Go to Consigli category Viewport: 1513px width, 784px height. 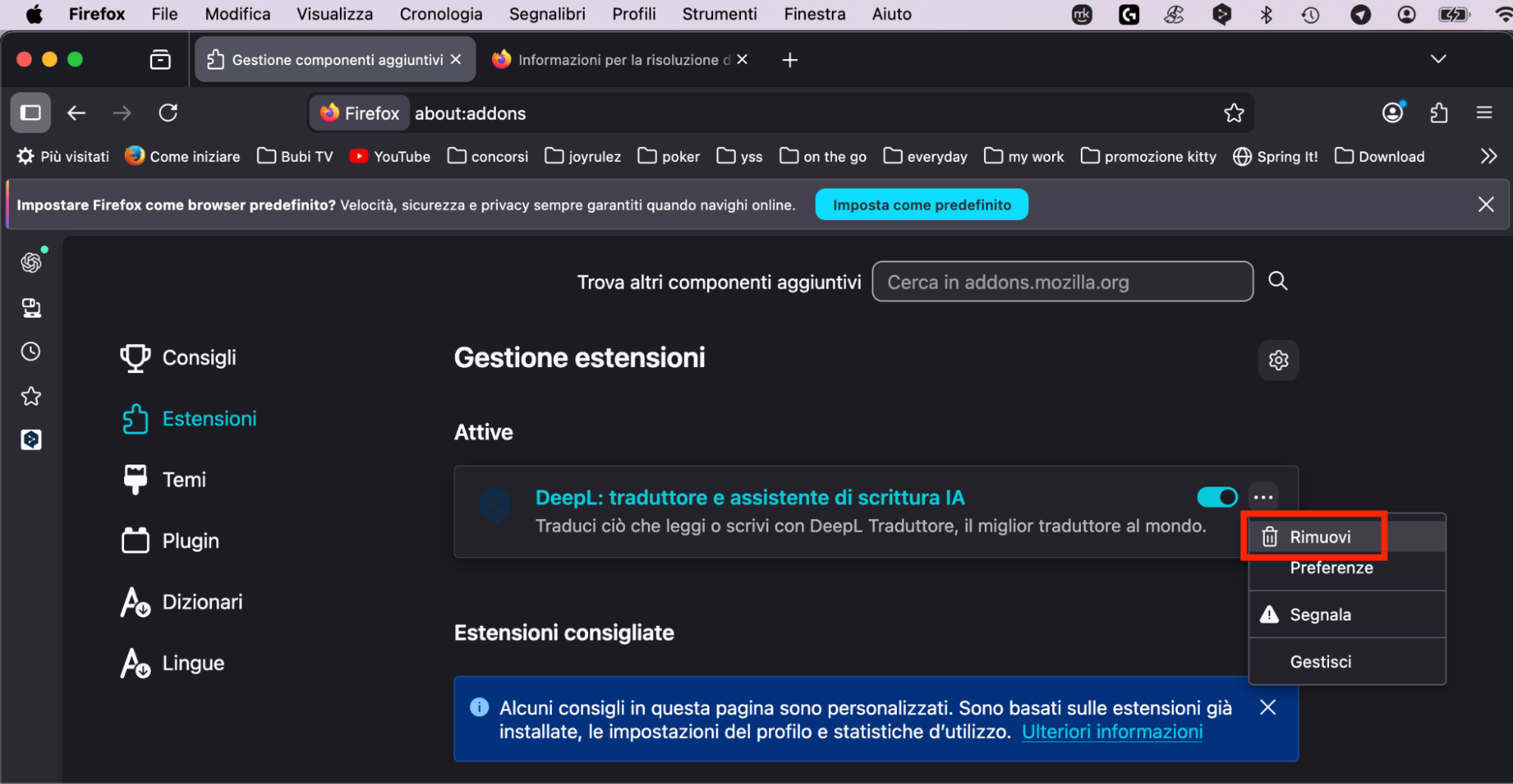pyautogui.click(x=179, y=357)
